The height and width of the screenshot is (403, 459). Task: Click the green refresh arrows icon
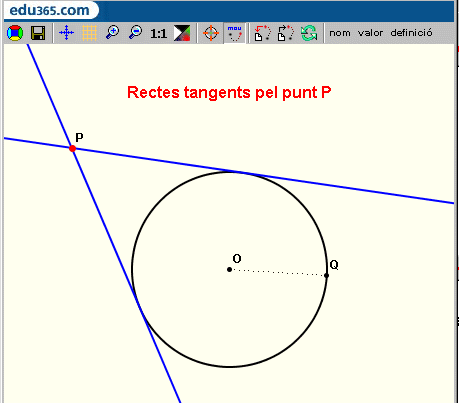[309, 33]
